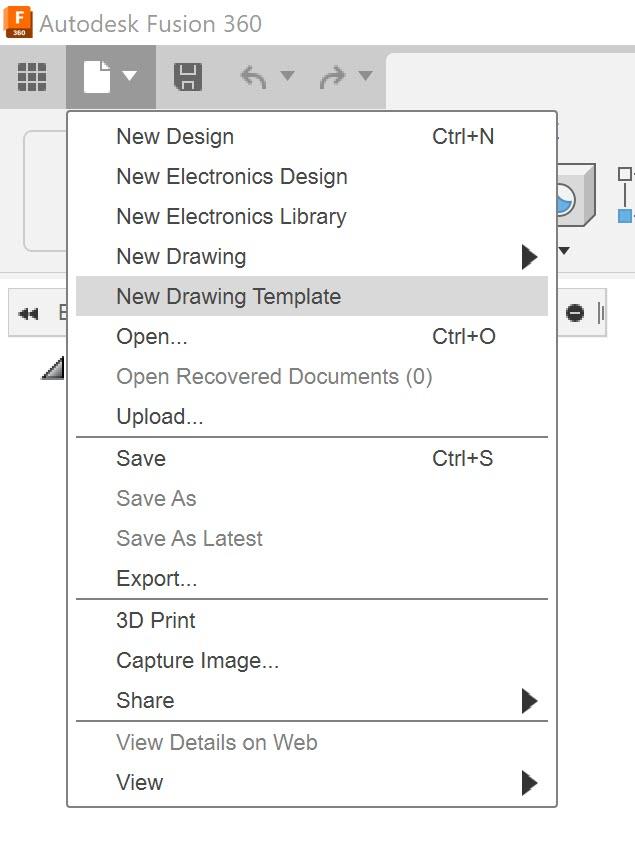Image resolution: width=635 pixels, height=858 pixels.
Task: Select New Design from the menu
Action: (x=175, y=137)
